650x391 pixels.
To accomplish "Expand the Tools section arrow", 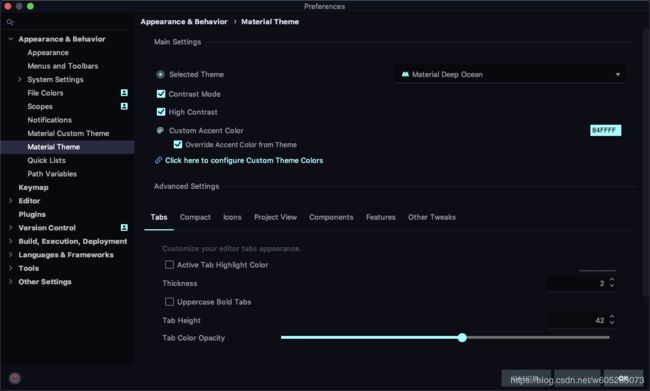I will click(x=11, y=268).
